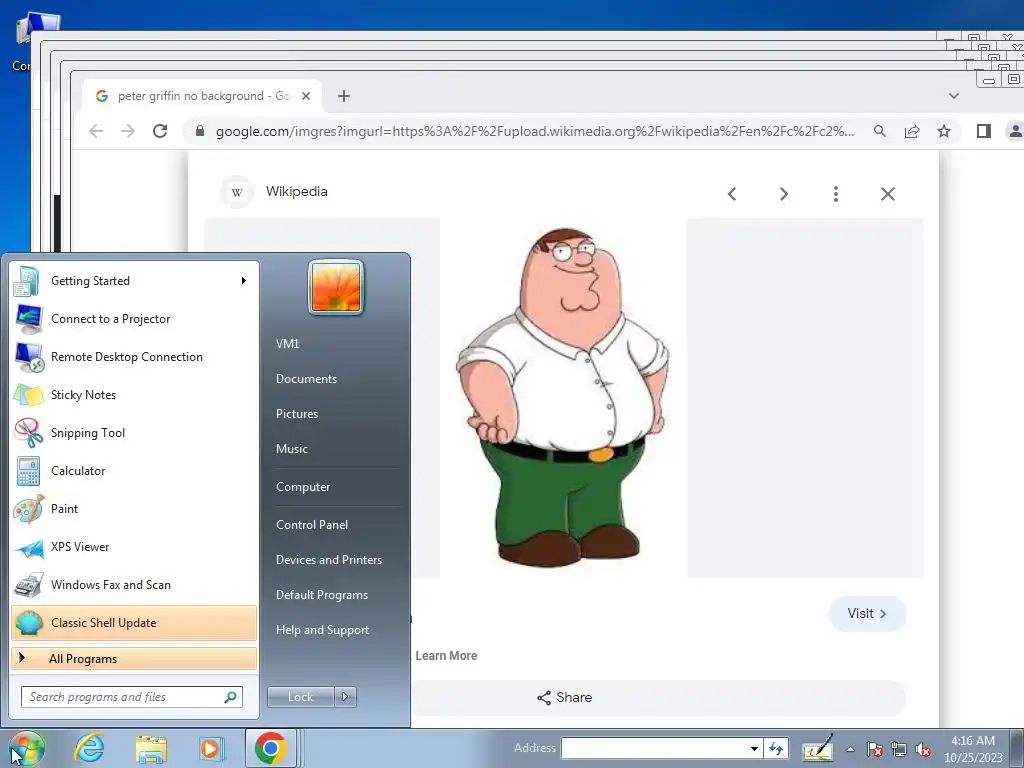1024x768 pixels.
Task: Click the Windows Fax and Scan icon
Action: [x=29, y=585]
